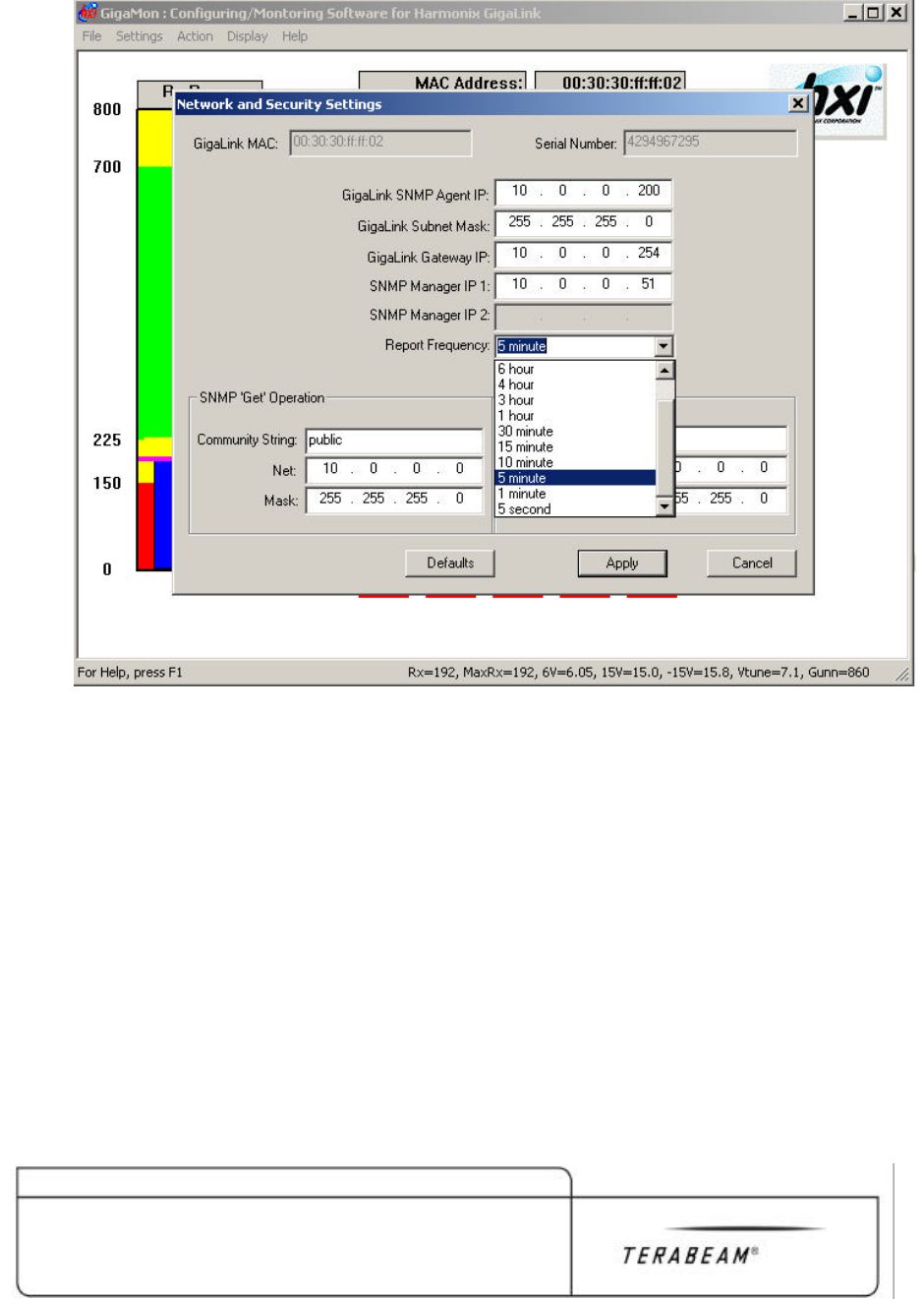Click the Cancel button
The width and height of the screenshot is (924, 1299).
[752, 563]
